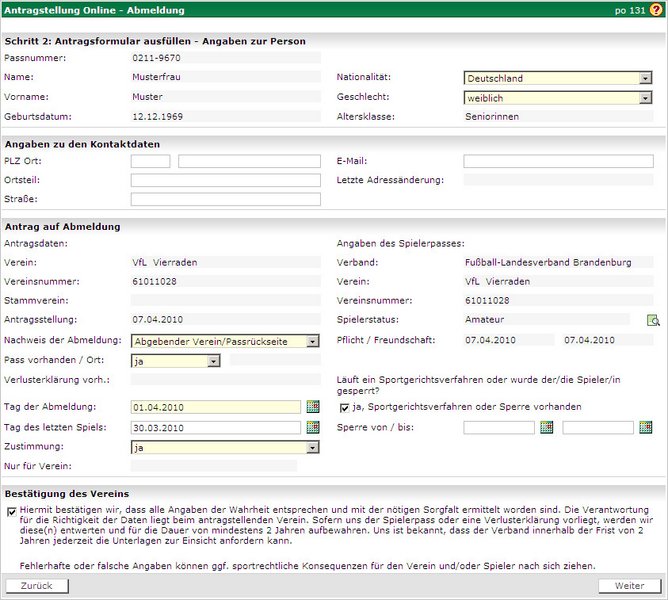
Task: Open calendar for Sperre bis date
Action: [x=645, y=428]
